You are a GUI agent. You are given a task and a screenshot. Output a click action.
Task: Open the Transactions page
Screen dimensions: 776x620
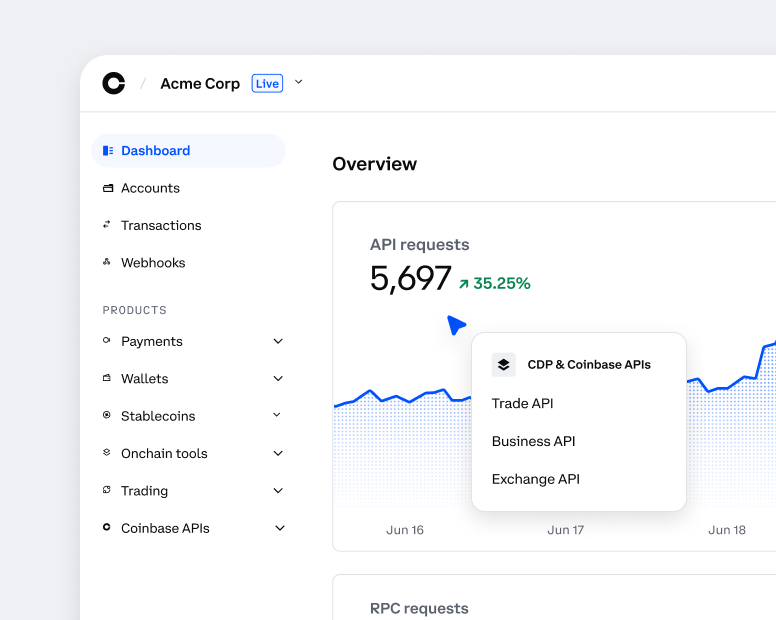(161, 226)
